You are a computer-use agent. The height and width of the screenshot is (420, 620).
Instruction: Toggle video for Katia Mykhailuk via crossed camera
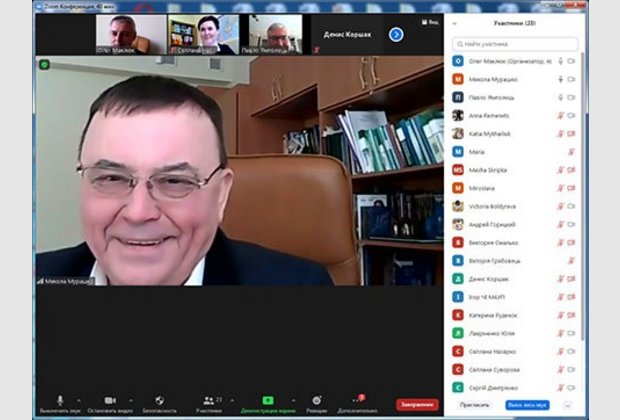571,134
